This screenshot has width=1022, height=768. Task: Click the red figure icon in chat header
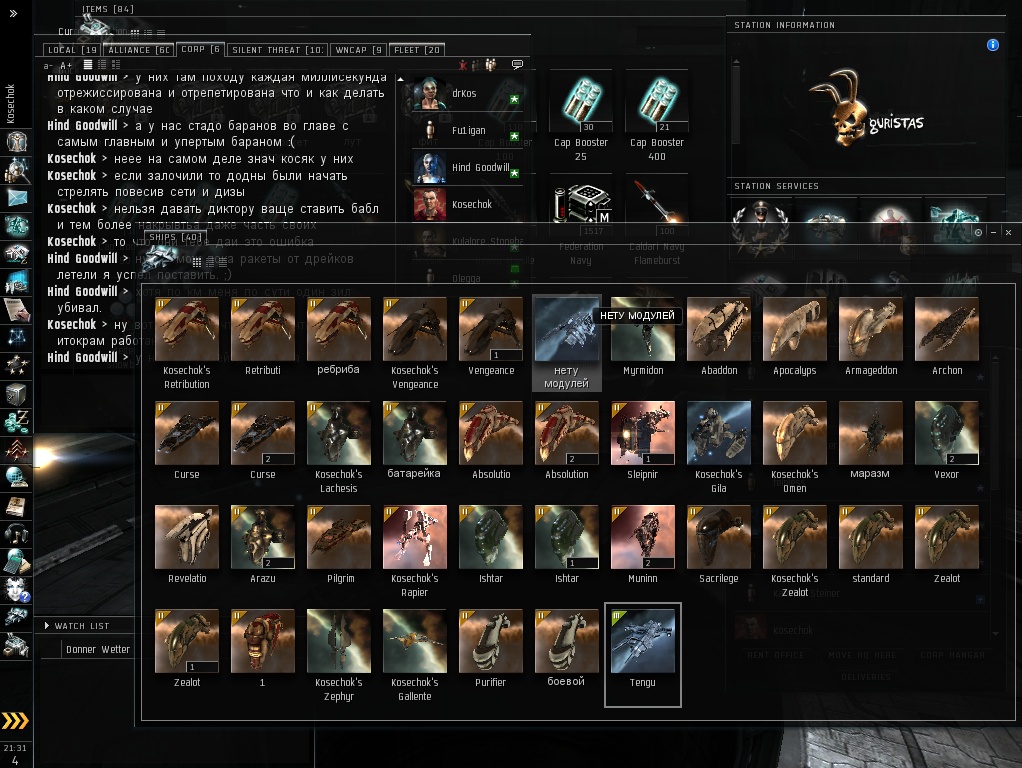tap(463, 65)
